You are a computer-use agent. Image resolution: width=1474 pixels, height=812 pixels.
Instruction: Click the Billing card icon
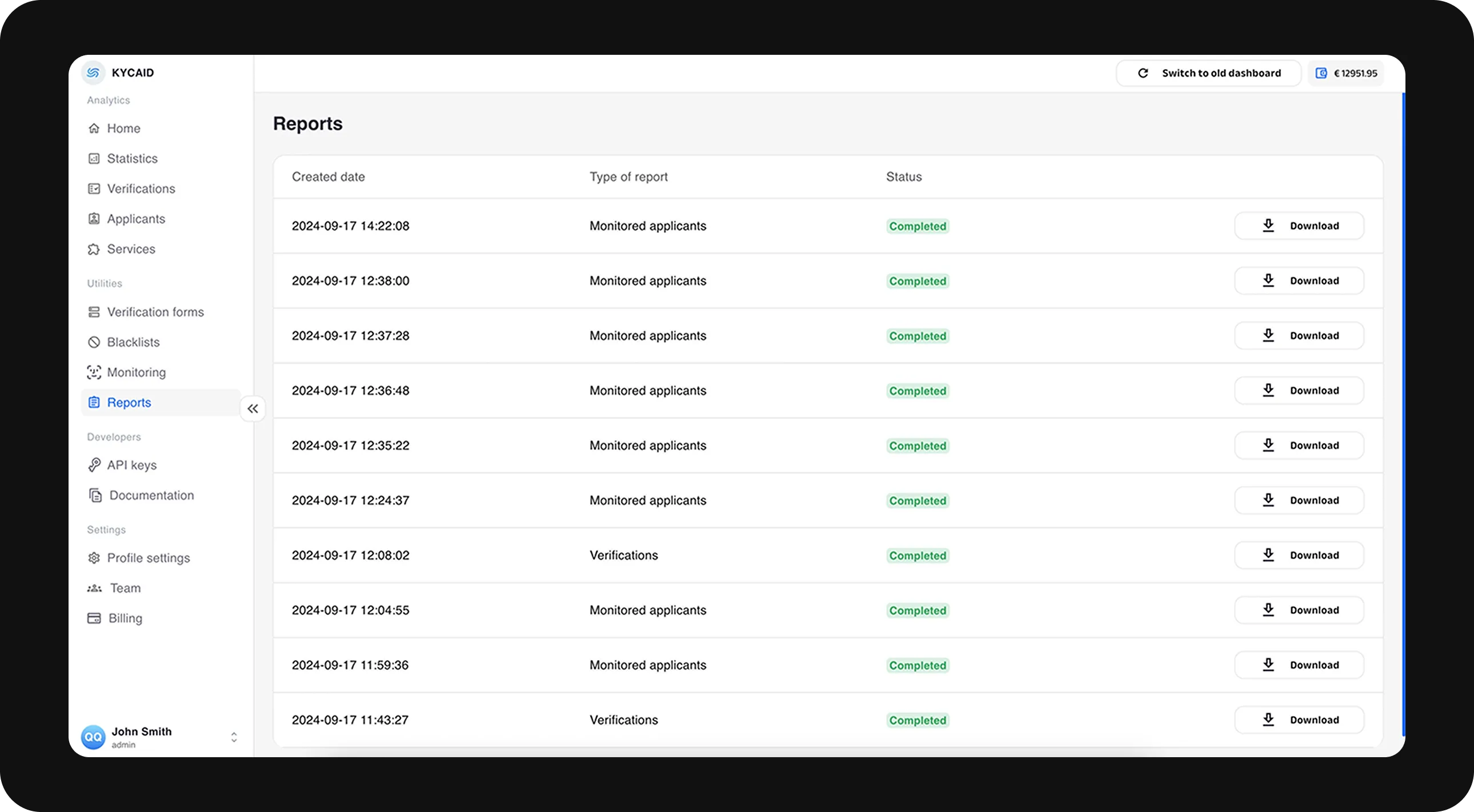click(x=94, y=618)
